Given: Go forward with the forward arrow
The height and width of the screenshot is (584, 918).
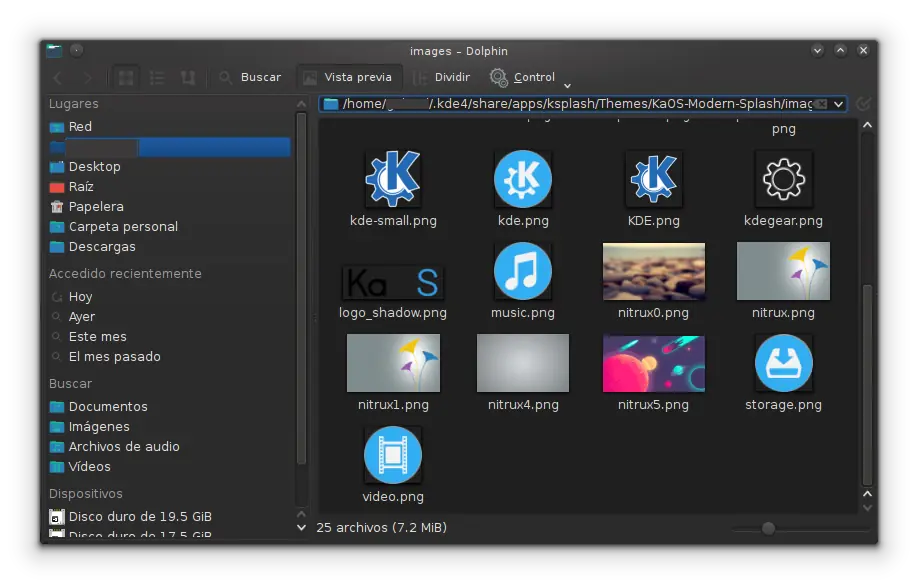Looking at the screenshot, I should pyautogui.click(x=88, y=77).
